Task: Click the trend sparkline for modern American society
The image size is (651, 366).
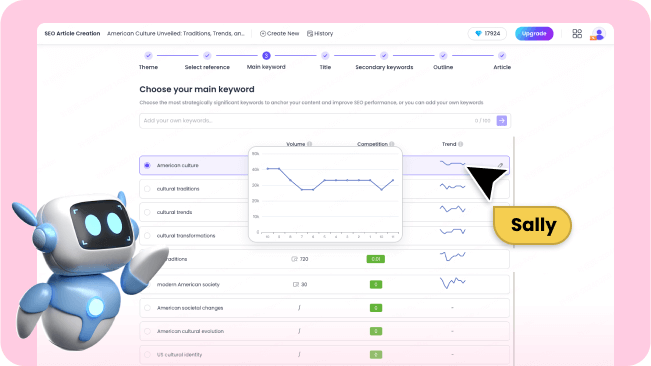Action: click(x=453, y=283)
